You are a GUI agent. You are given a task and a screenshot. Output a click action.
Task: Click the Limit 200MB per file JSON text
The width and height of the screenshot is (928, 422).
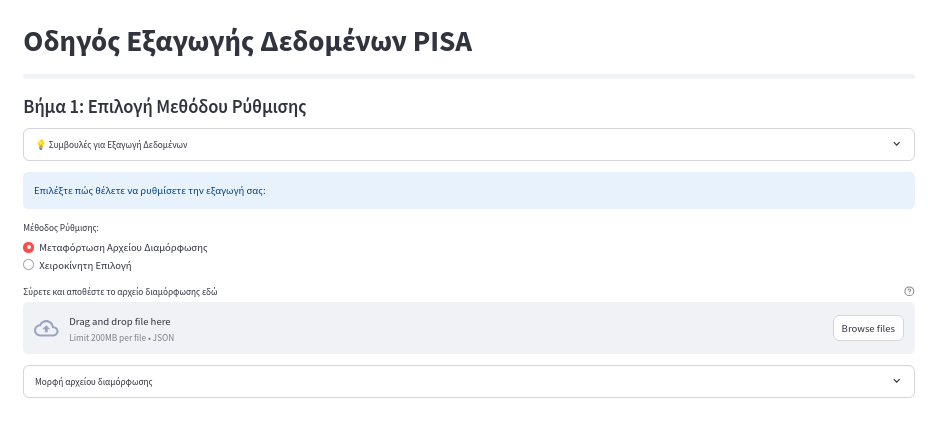click(121, 338)
